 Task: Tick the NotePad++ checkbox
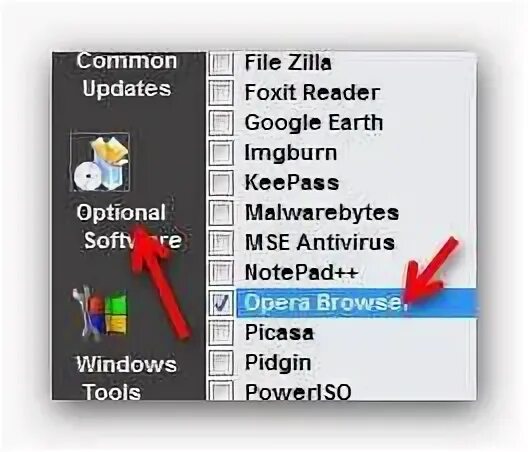[x=221, y=272]
